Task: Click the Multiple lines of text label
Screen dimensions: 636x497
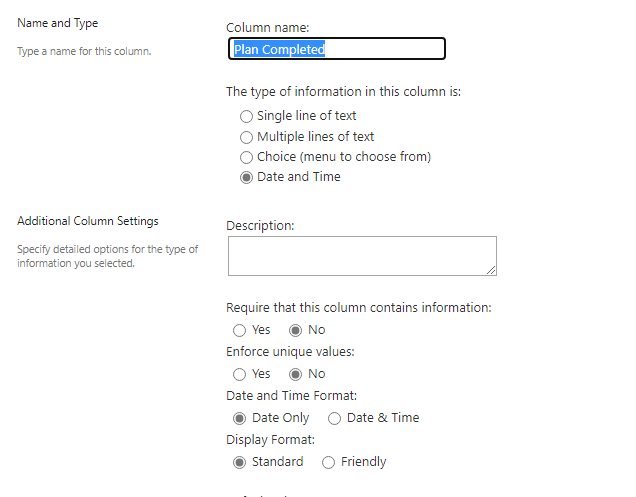Action: point(316,136)
